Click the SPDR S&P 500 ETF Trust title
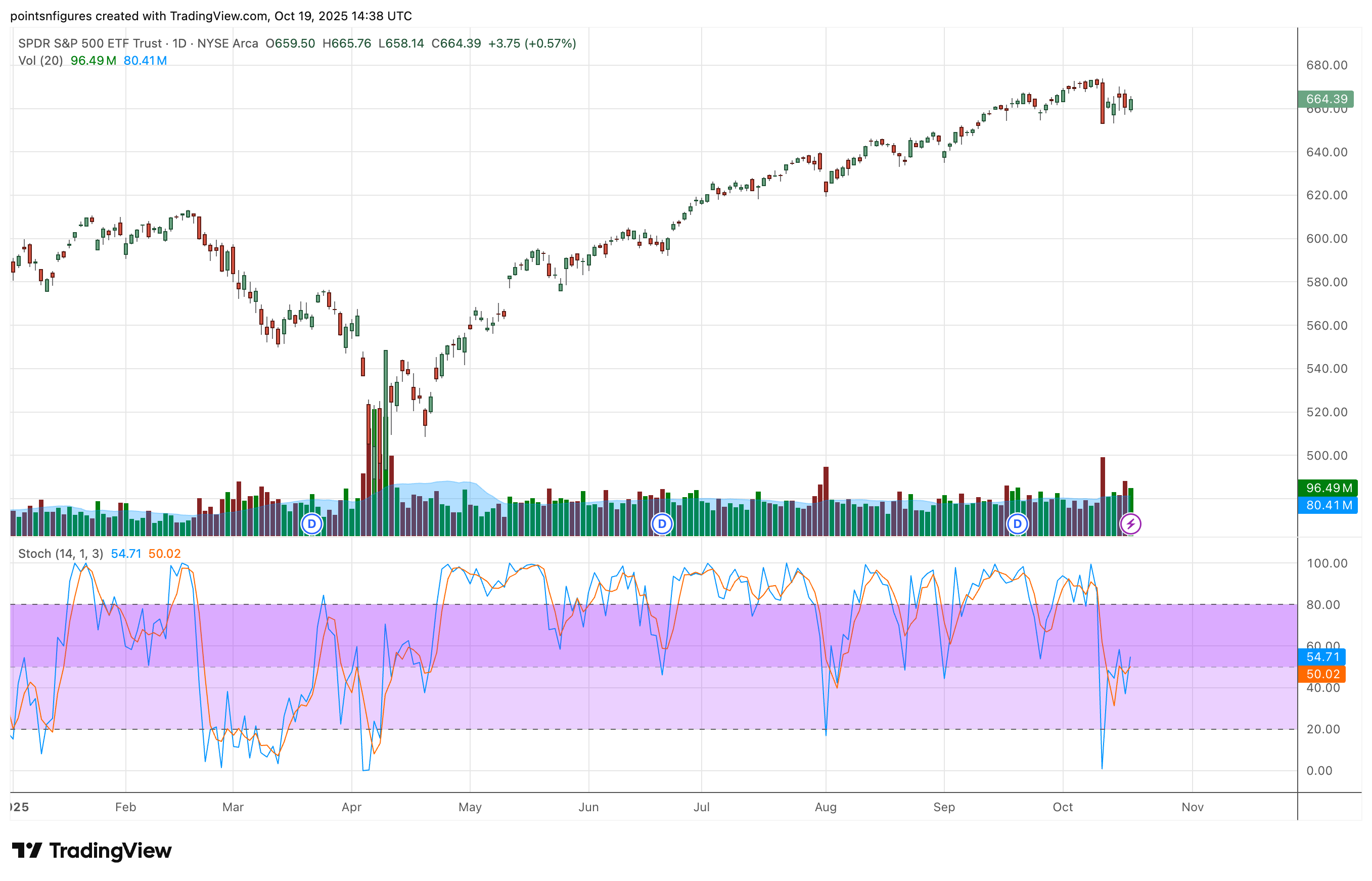Screen dimensions: 1372x881 [90, 43]
